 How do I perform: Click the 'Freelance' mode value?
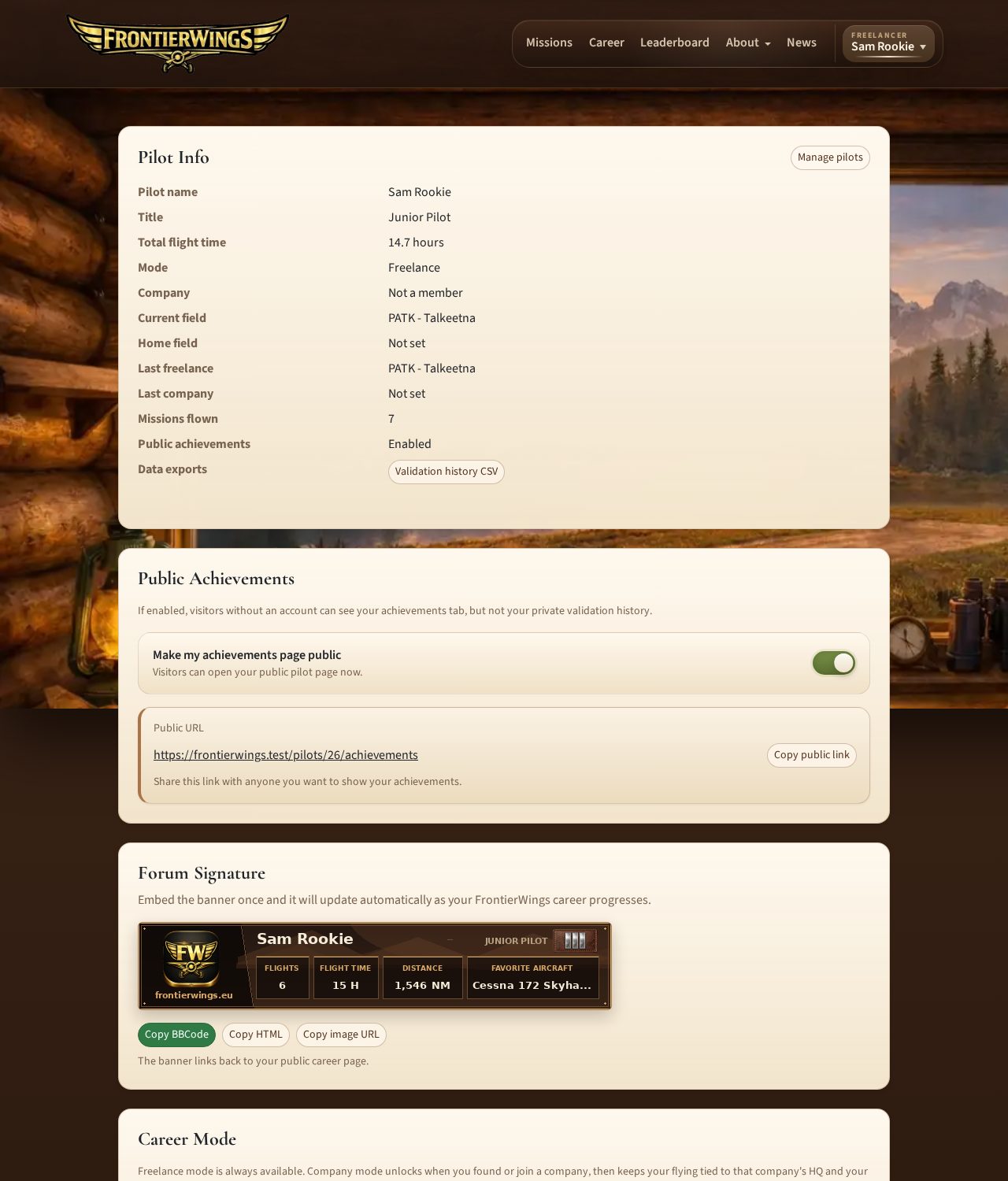pyautogui.click(x=414, y=268)
